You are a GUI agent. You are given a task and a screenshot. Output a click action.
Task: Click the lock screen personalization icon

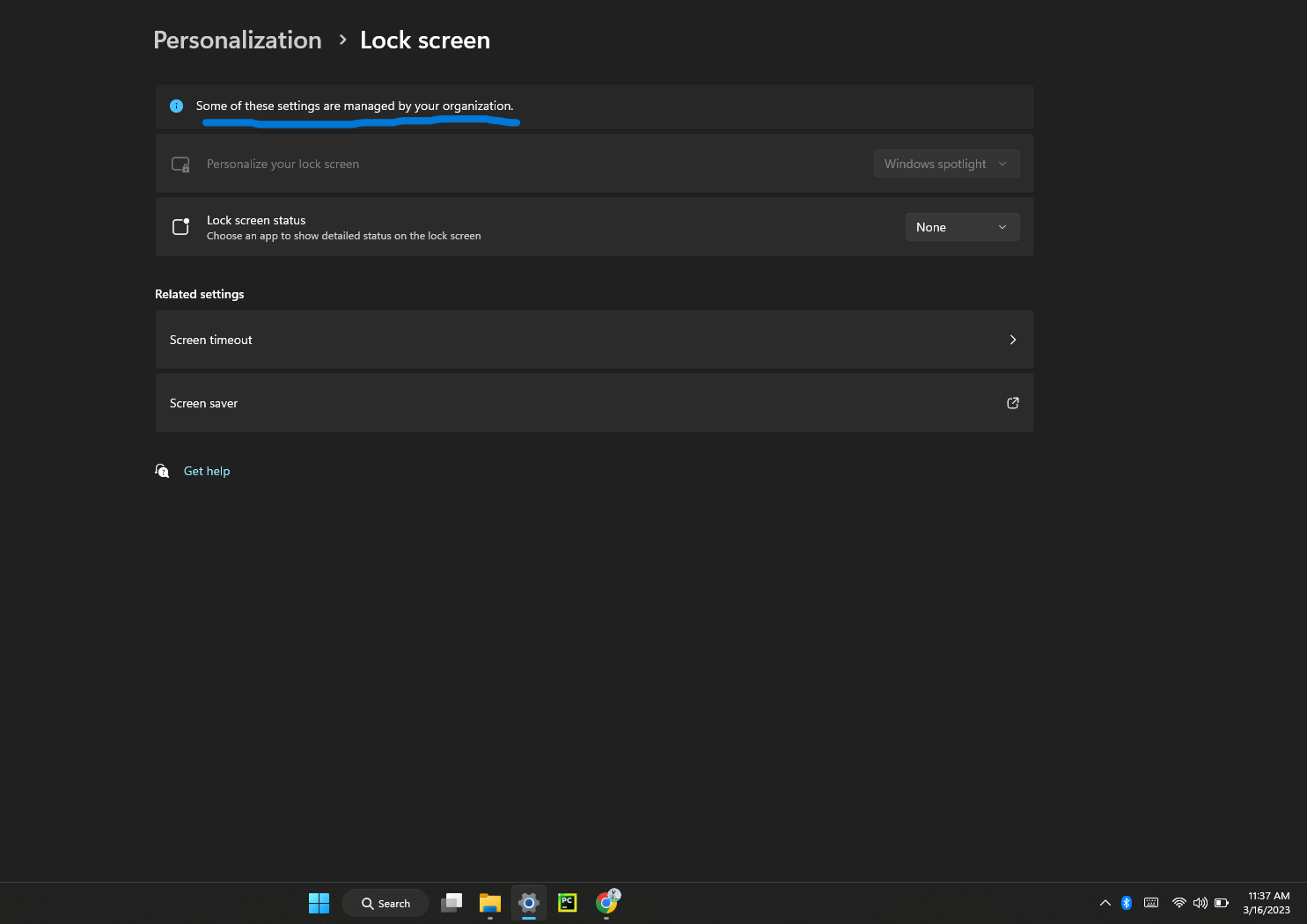[180, 164]
